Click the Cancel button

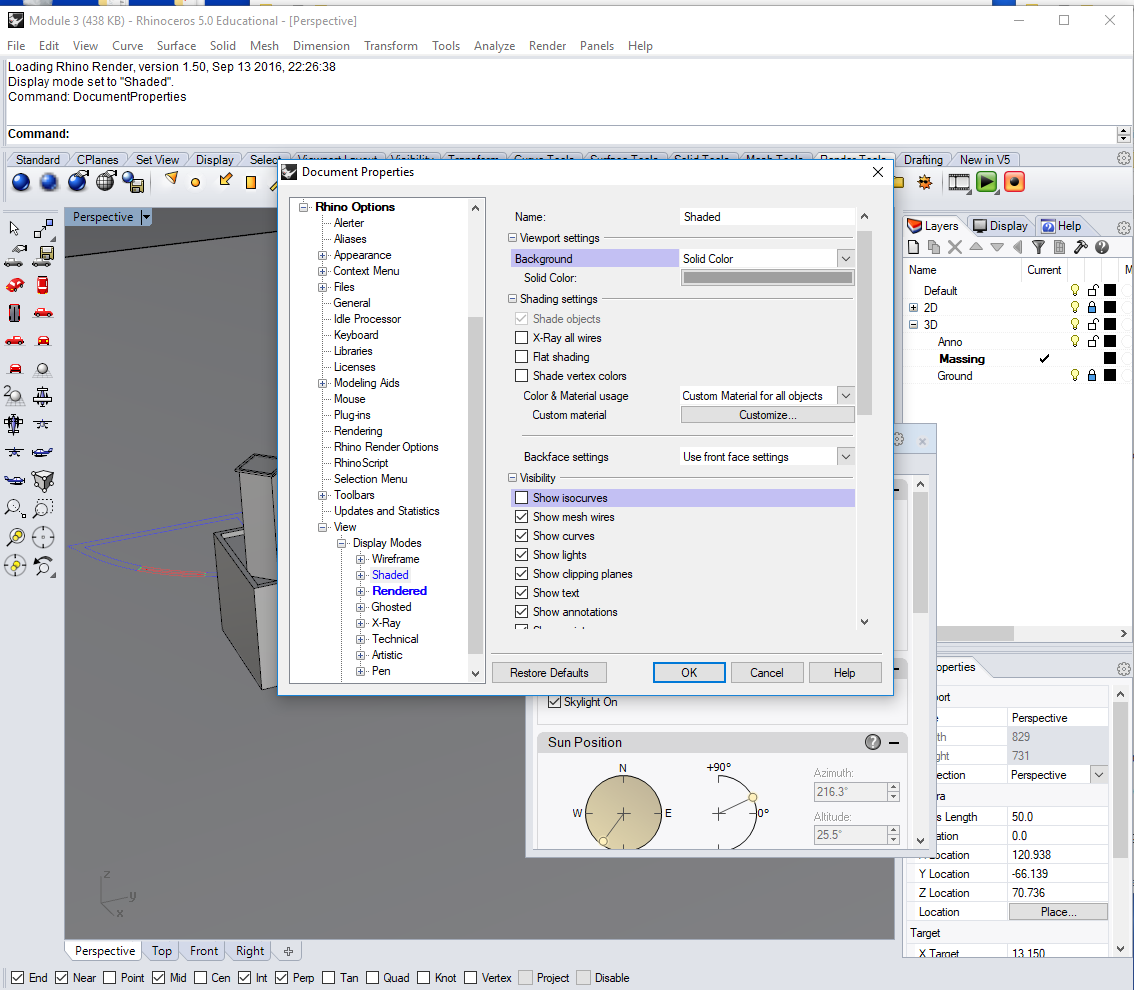click(x=767, y=673)
